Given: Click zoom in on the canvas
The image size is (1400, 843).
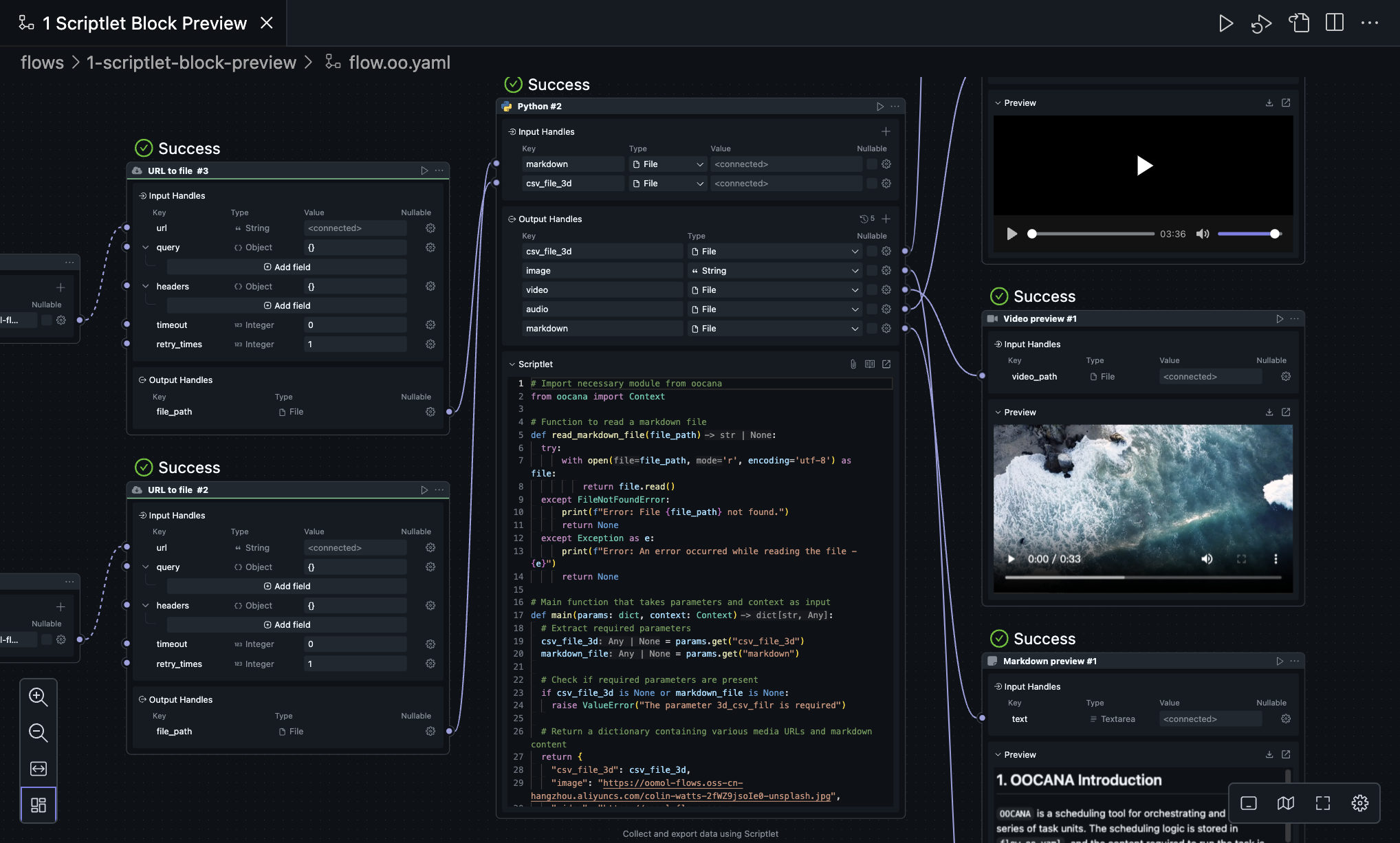Looking at the screenshot, I should tap(39, 697).
